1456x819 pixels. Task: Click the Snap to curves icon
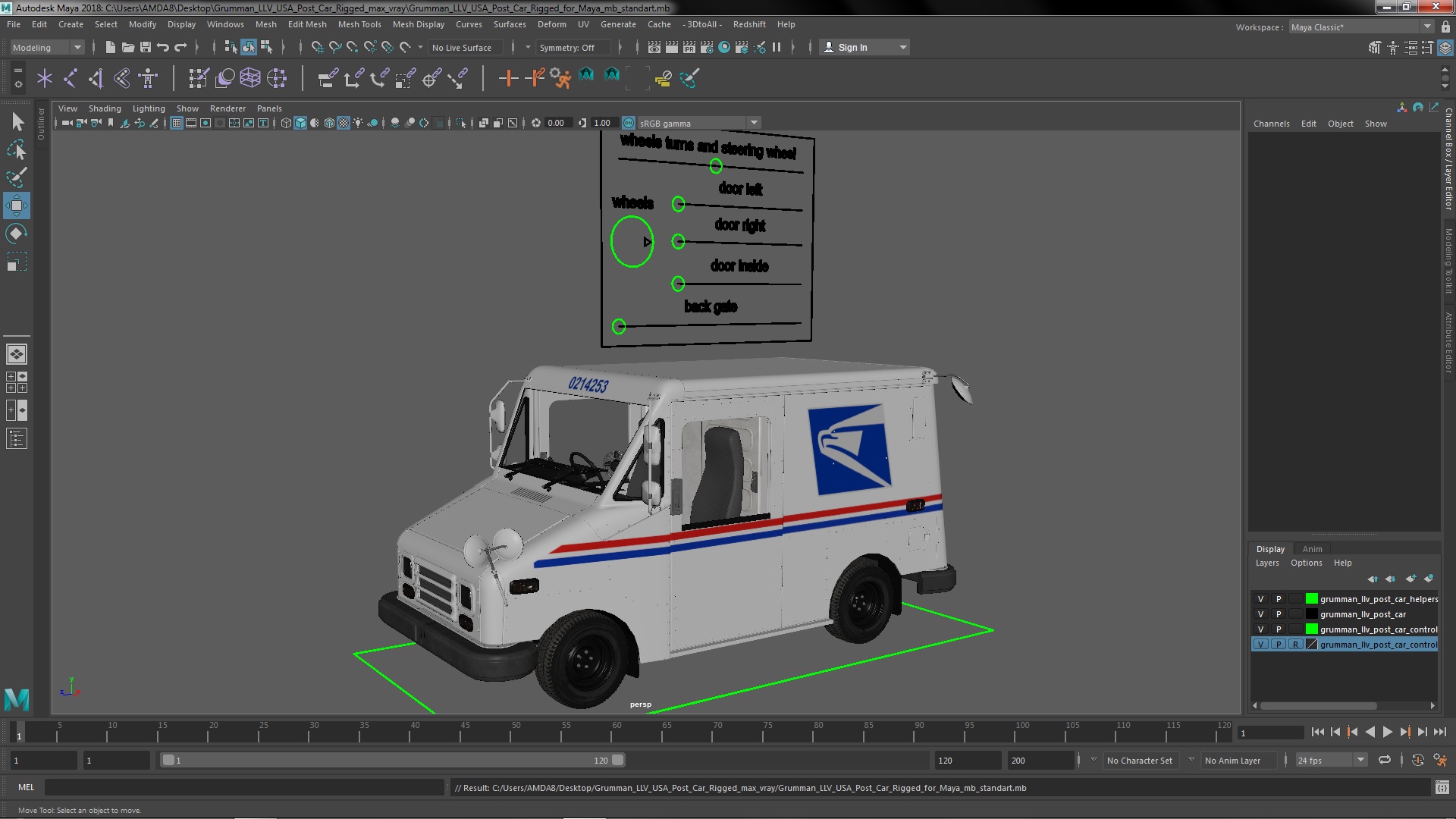tap(334, 47)
